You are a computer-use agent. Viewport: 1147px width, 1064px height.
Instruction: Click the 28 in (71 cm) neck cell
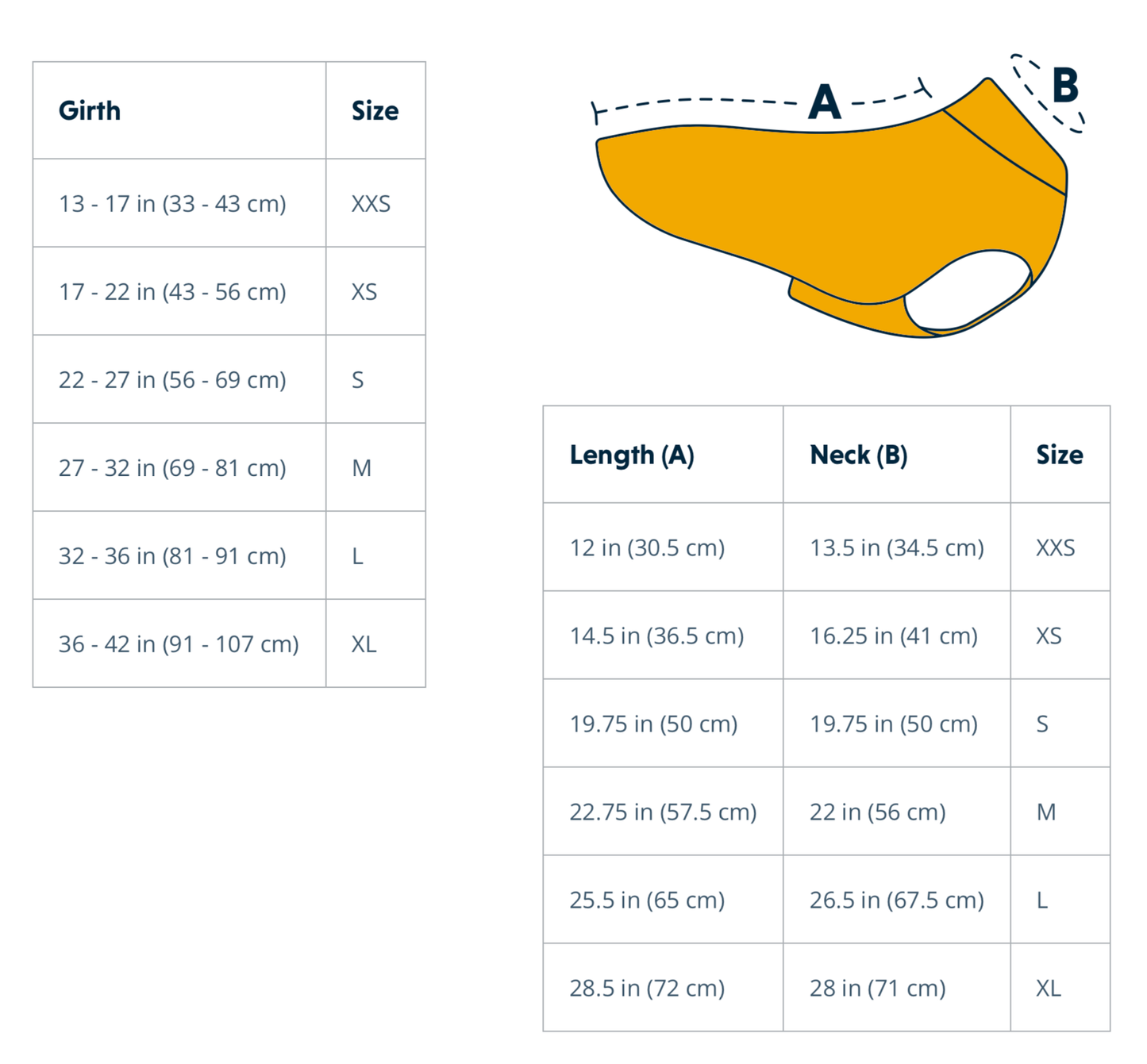click(x=877, y=989)
